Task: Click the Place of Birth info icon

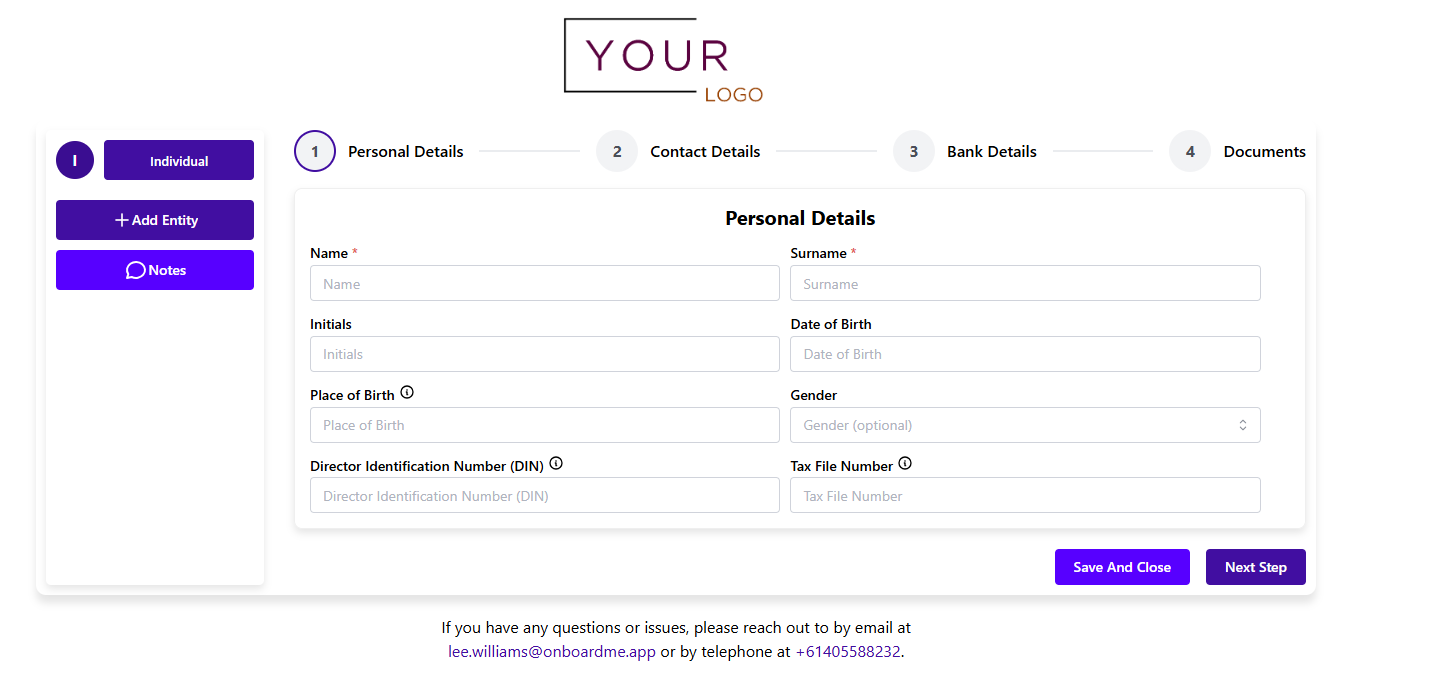Action: 407,393
